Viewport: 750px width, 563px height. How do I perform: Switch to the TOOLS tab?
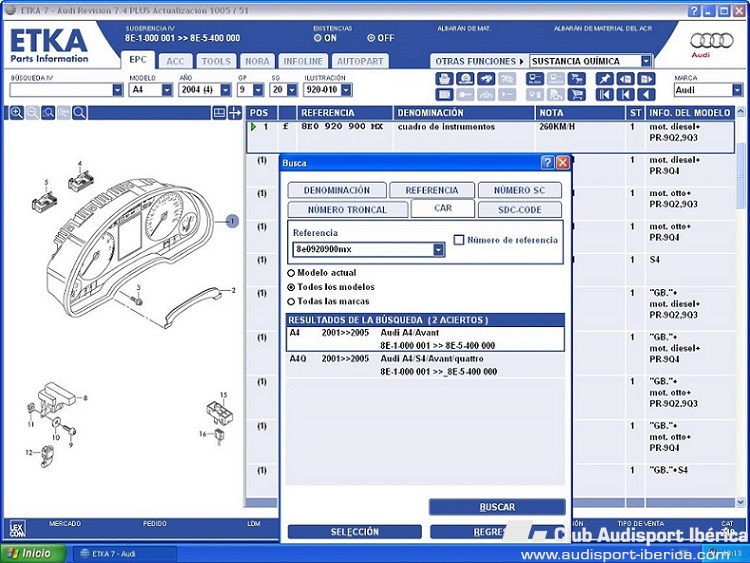(x=216, y=61)
